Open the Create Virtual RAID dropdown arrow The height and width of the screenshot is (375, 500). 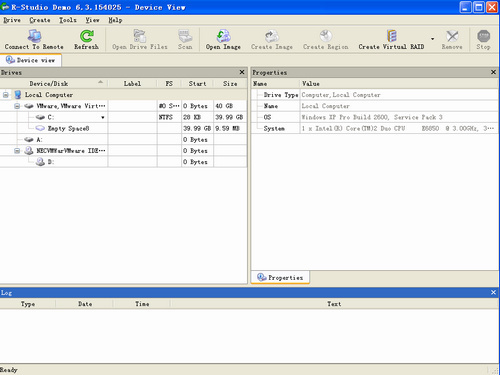[x=432, y=39]
